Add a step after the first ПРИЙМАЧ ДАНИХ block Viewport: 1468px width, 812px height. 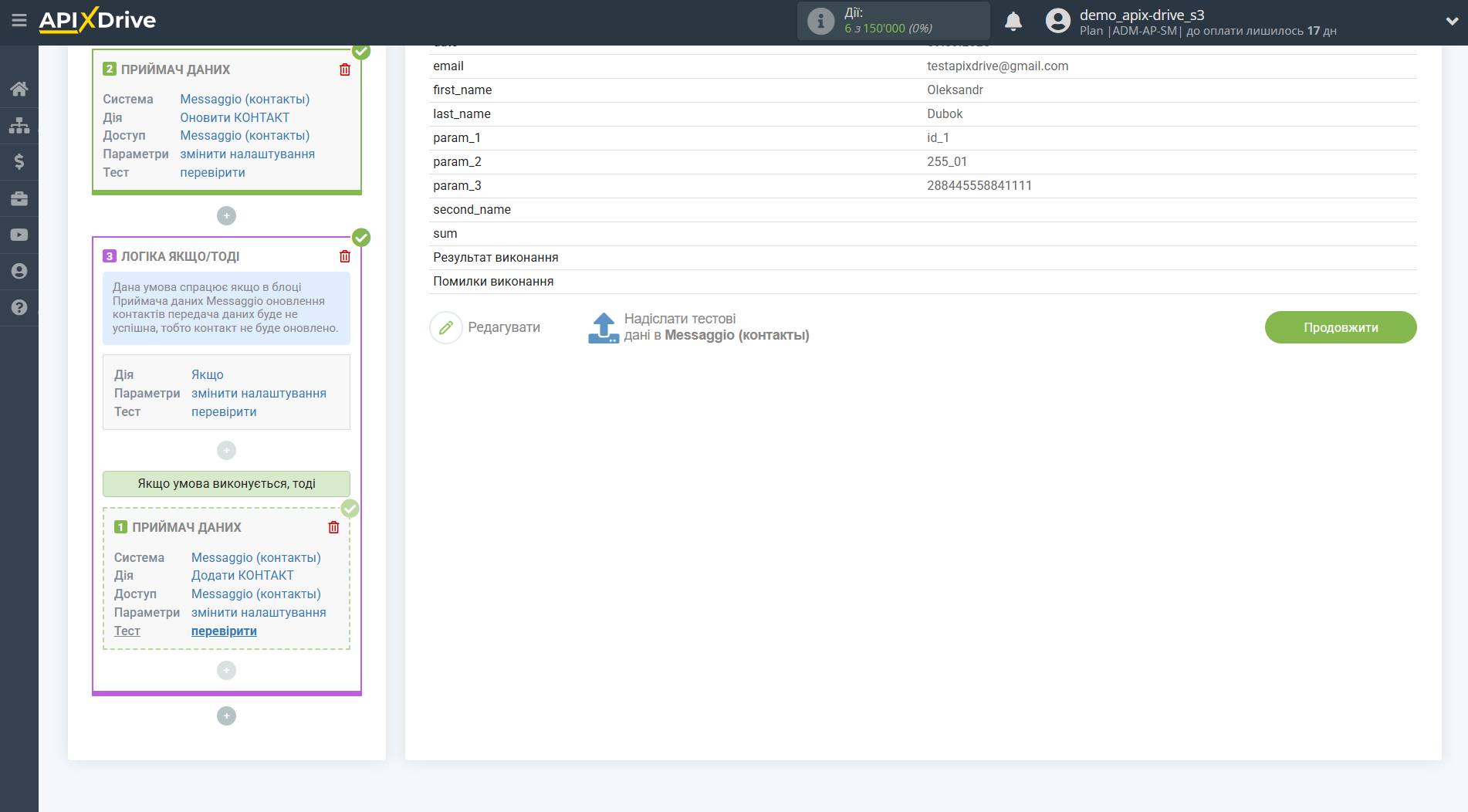226,215
